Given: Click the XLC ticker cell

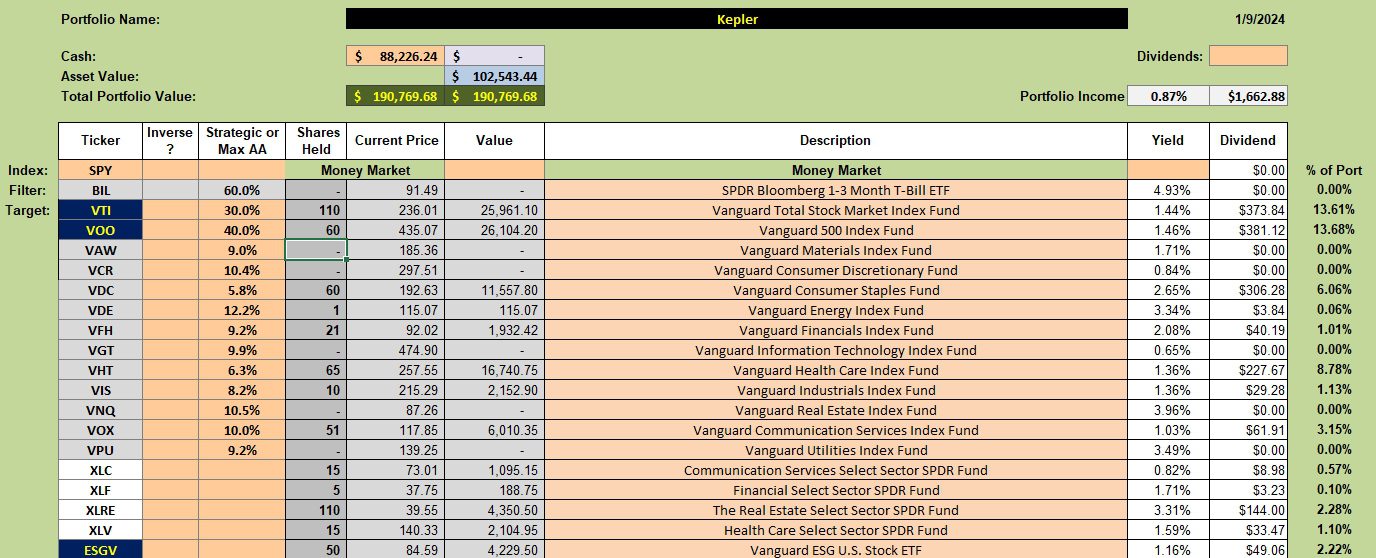Looking at the screenshot, I should pos(100,470).
